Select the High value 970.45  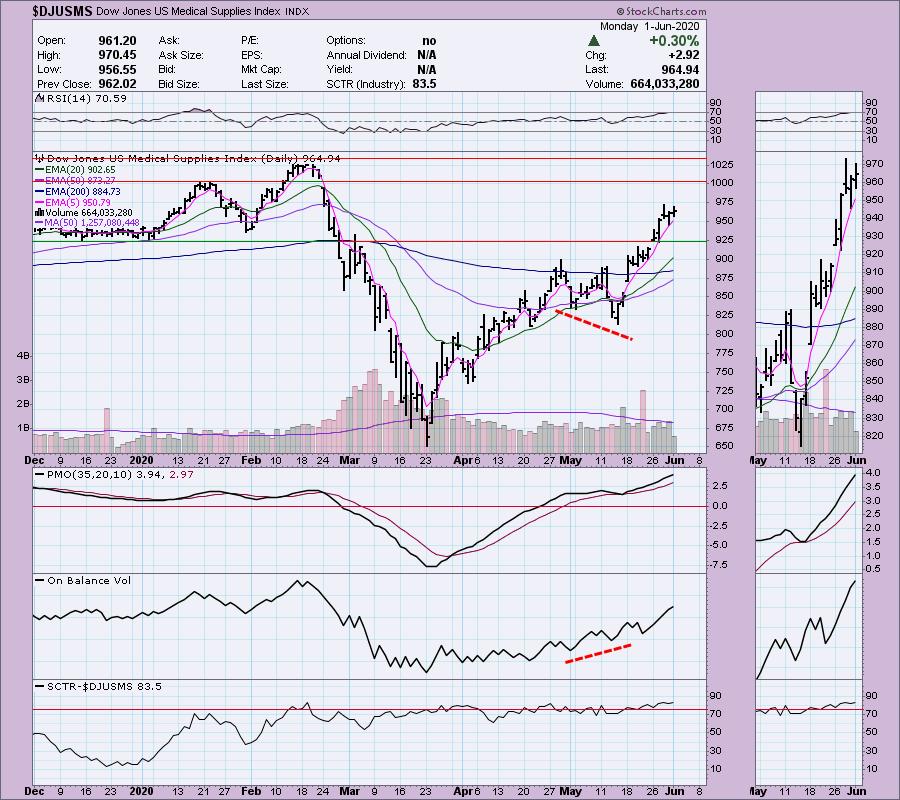(x=117, y=55)
